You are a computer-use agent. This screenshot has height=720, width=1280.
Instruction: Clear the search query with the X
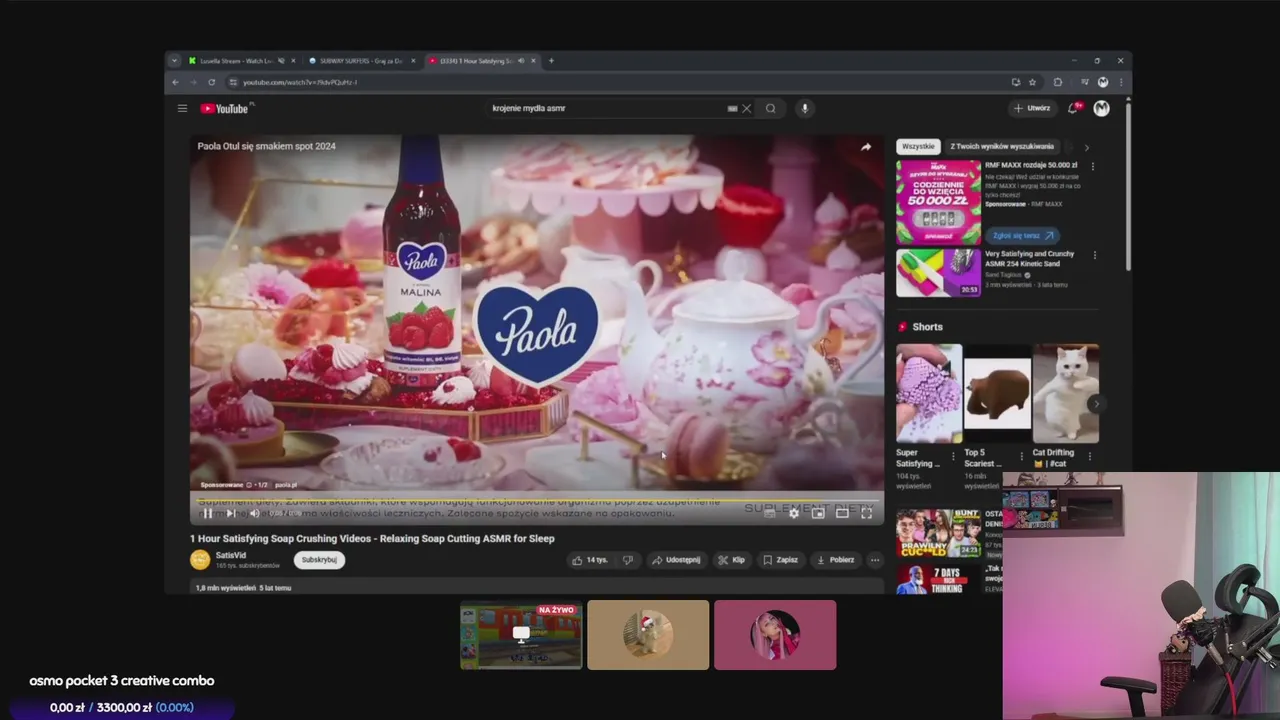(746, 108)
